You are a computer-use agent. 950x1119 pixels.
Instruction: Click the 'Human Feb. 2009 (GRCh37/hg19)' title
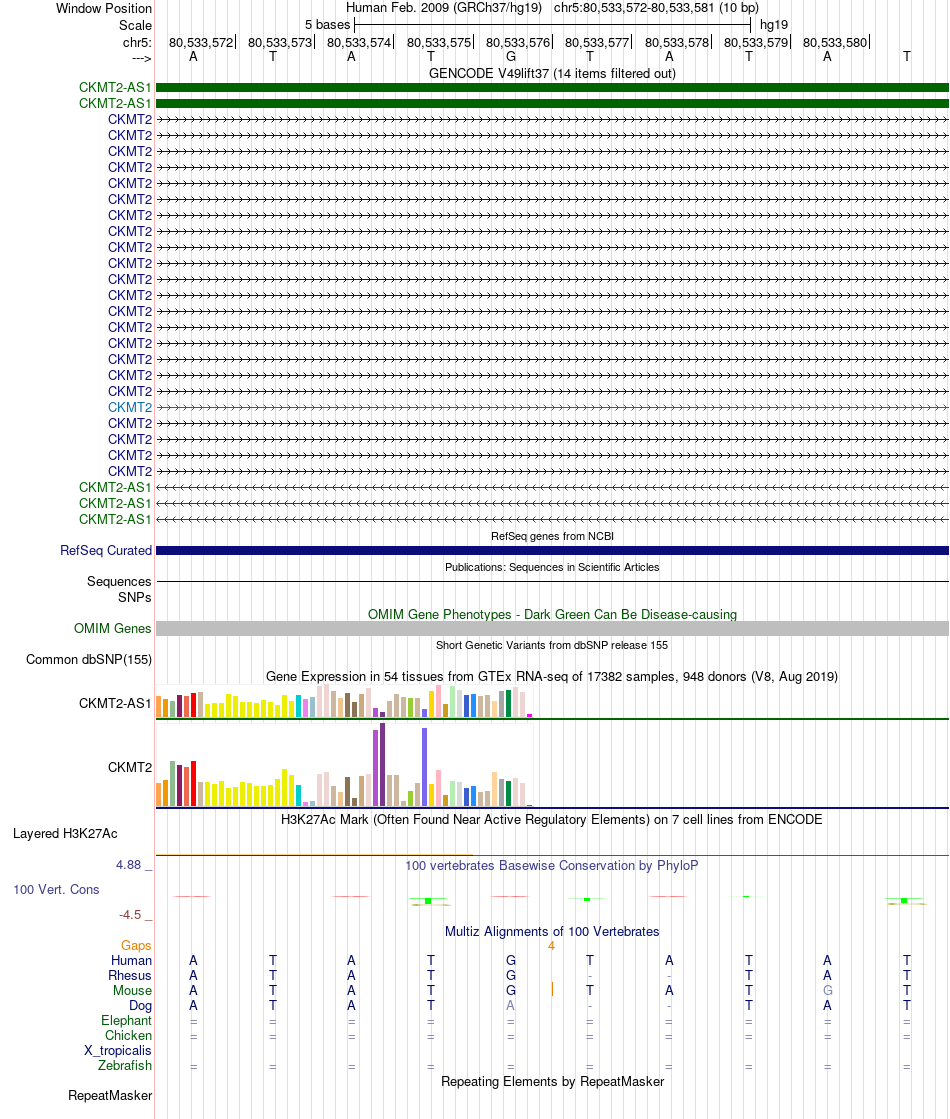[443, 8]
